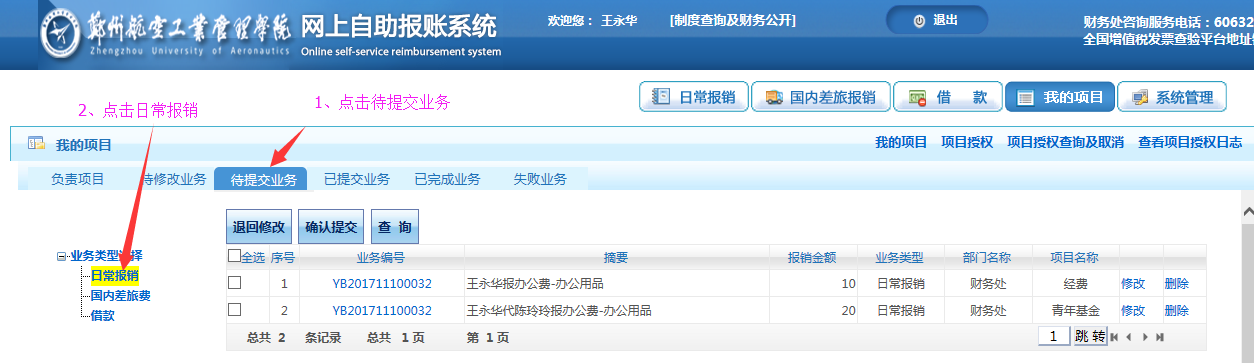Click 删除 for the 经费 row
Viewport: 1254px width, 363px height.
(x=1177, y=284)
